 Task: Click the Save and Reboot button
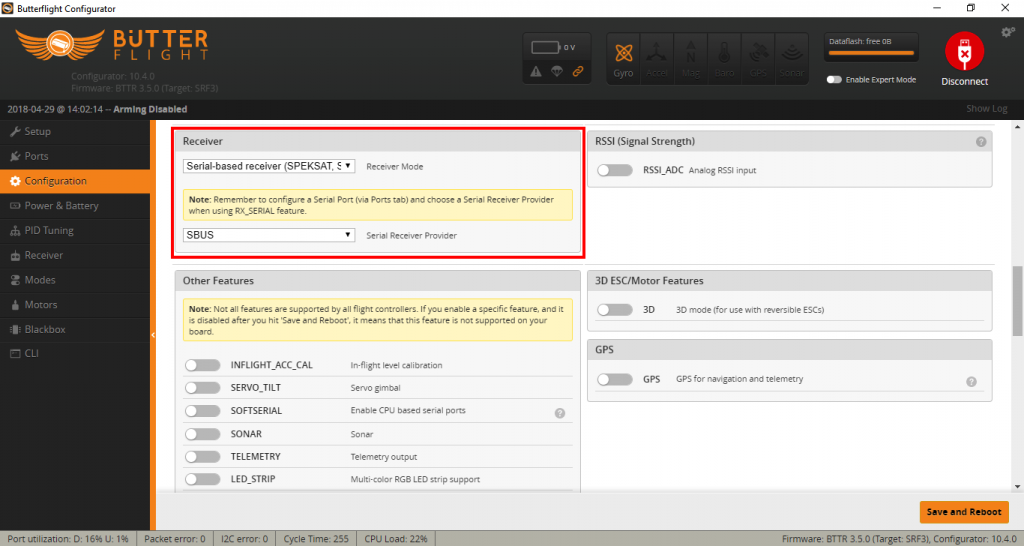963,512
